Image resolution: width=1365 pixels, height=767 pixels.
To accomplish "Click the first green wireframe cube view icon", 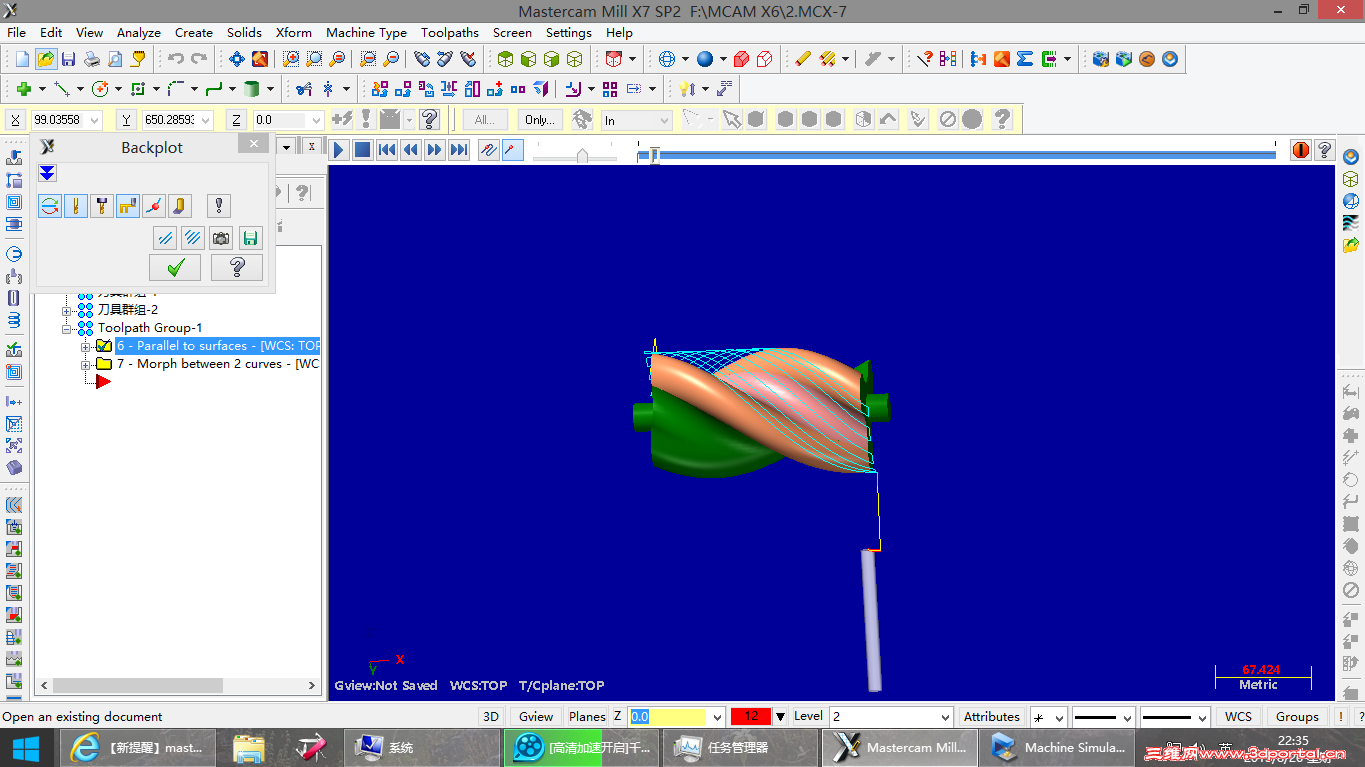I will point(505,59).
